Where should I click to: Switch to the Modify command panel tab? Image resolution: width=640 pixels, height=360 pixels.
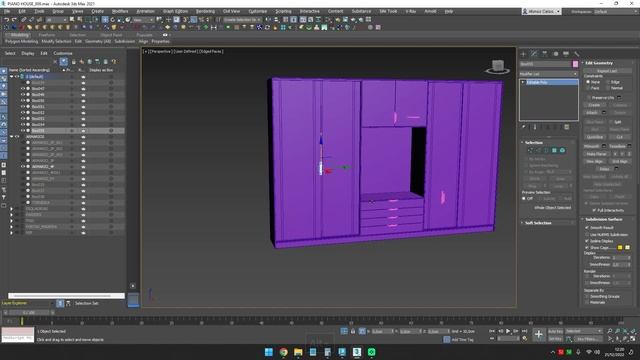pyautogui.click(x=534, y=54)
